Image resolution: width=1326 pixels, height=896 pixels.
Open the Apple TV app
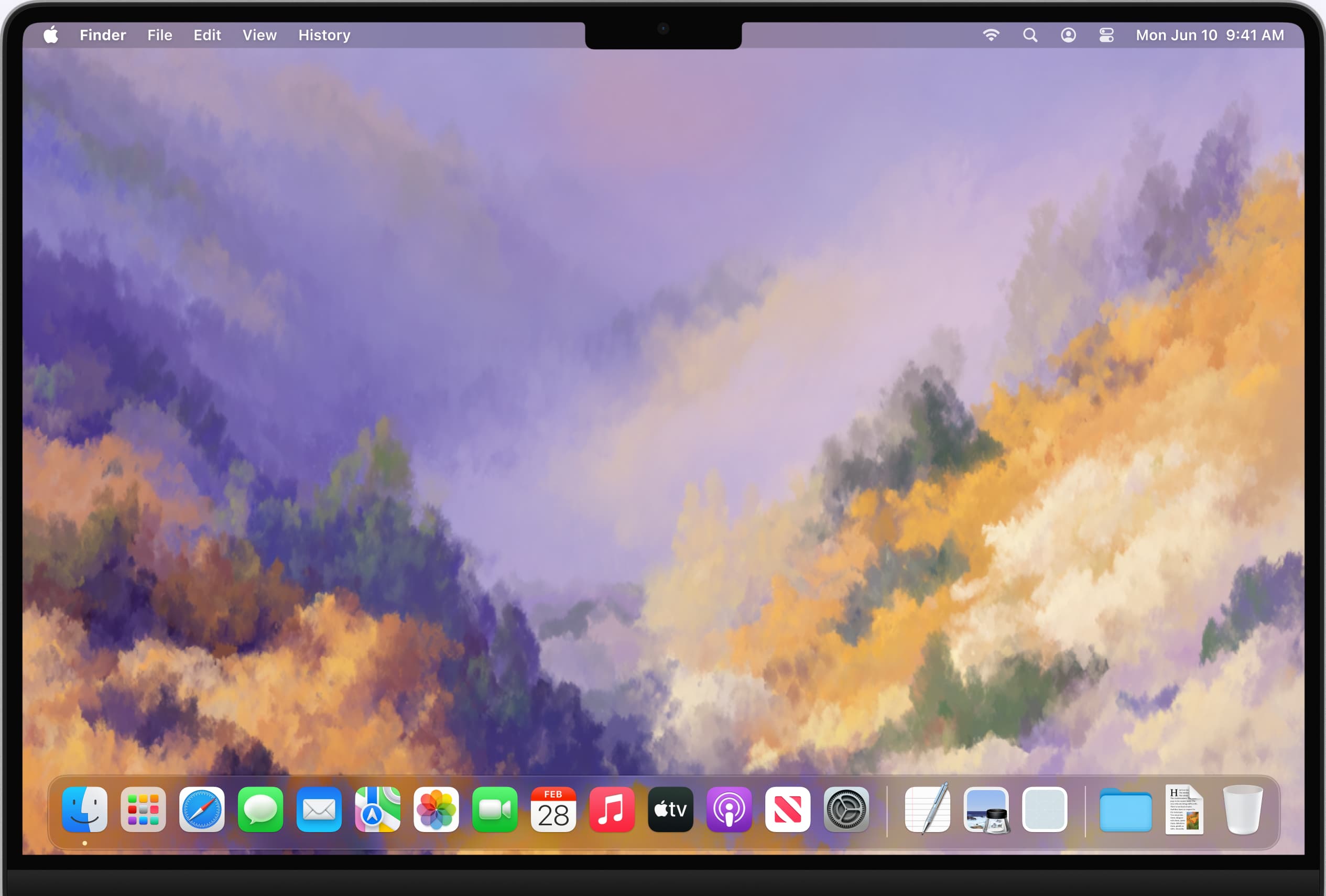pyautogui.click(x=670, y=810)
